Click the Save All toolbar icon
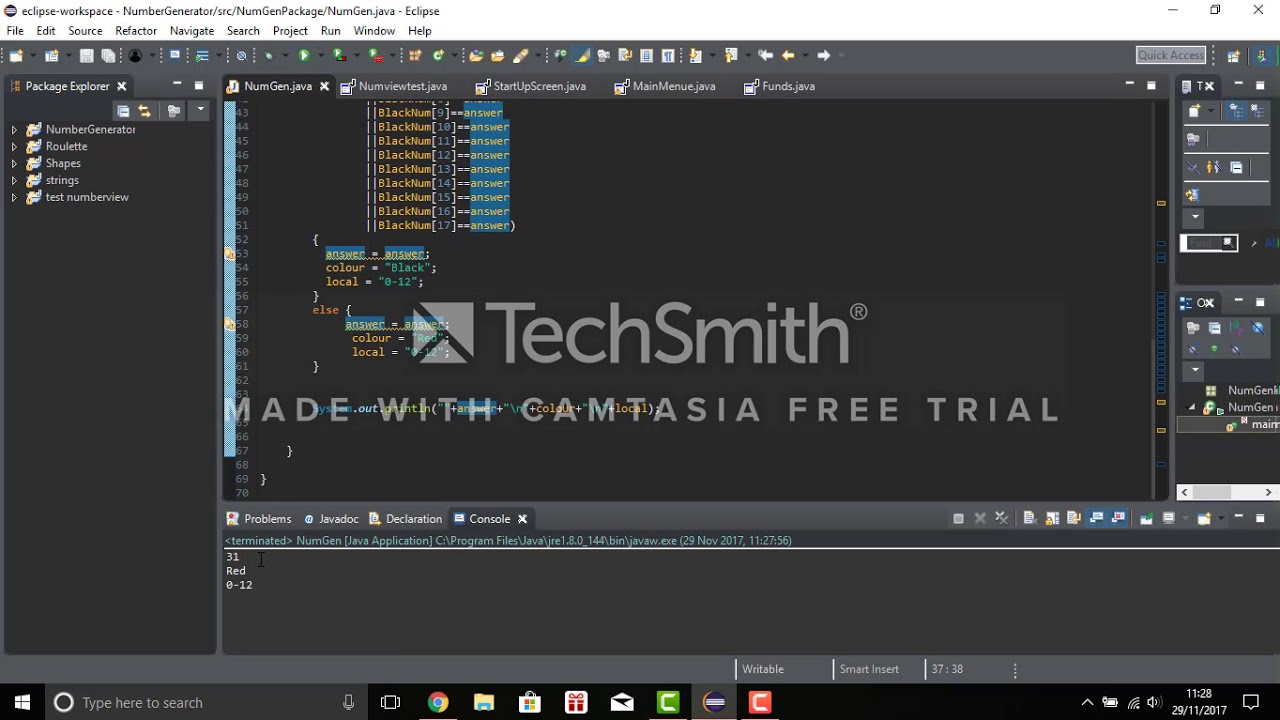The width and height of the screenshot is (1280, 720). [x=108, y=55]
